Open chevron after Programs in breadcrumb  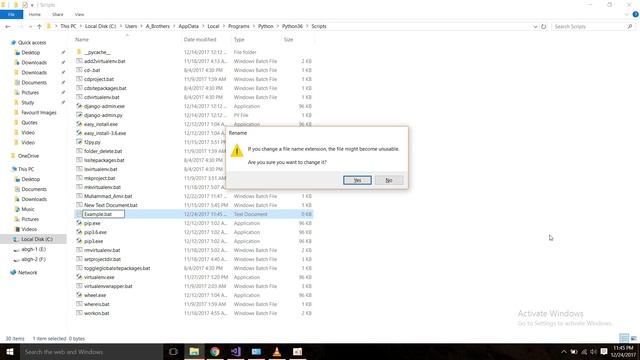tap(253, 26)
